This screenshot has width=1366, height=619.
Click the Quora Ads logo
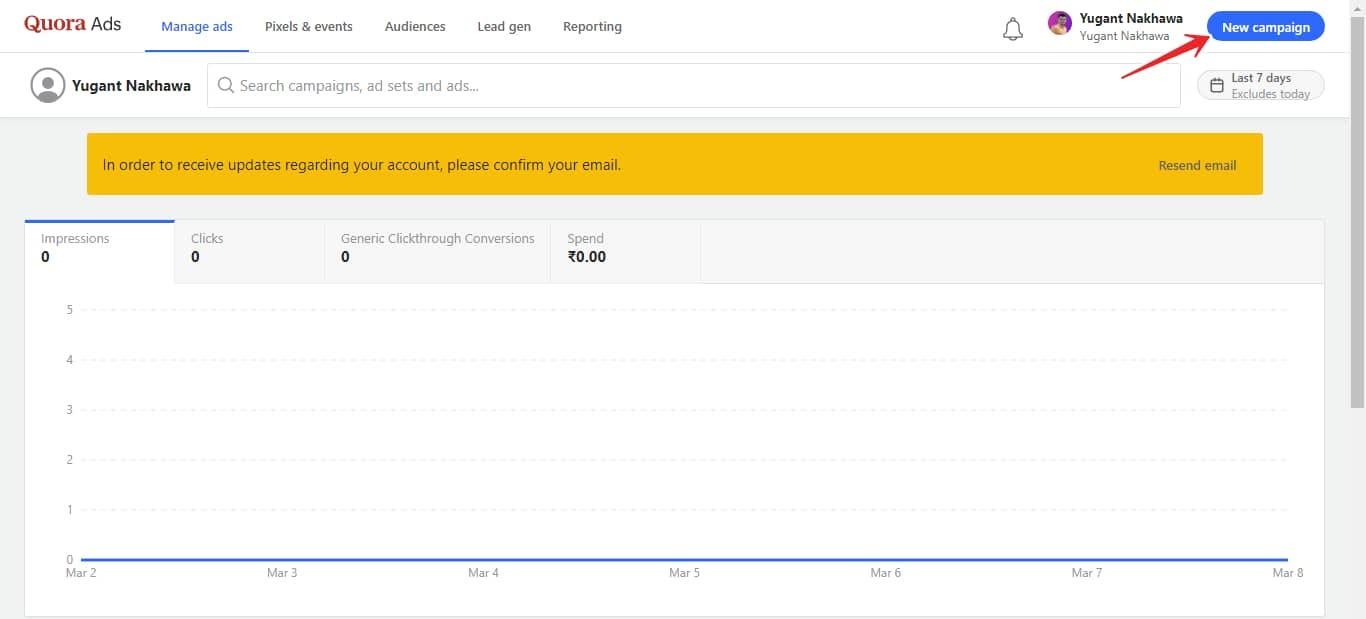(x=72, y=24)
